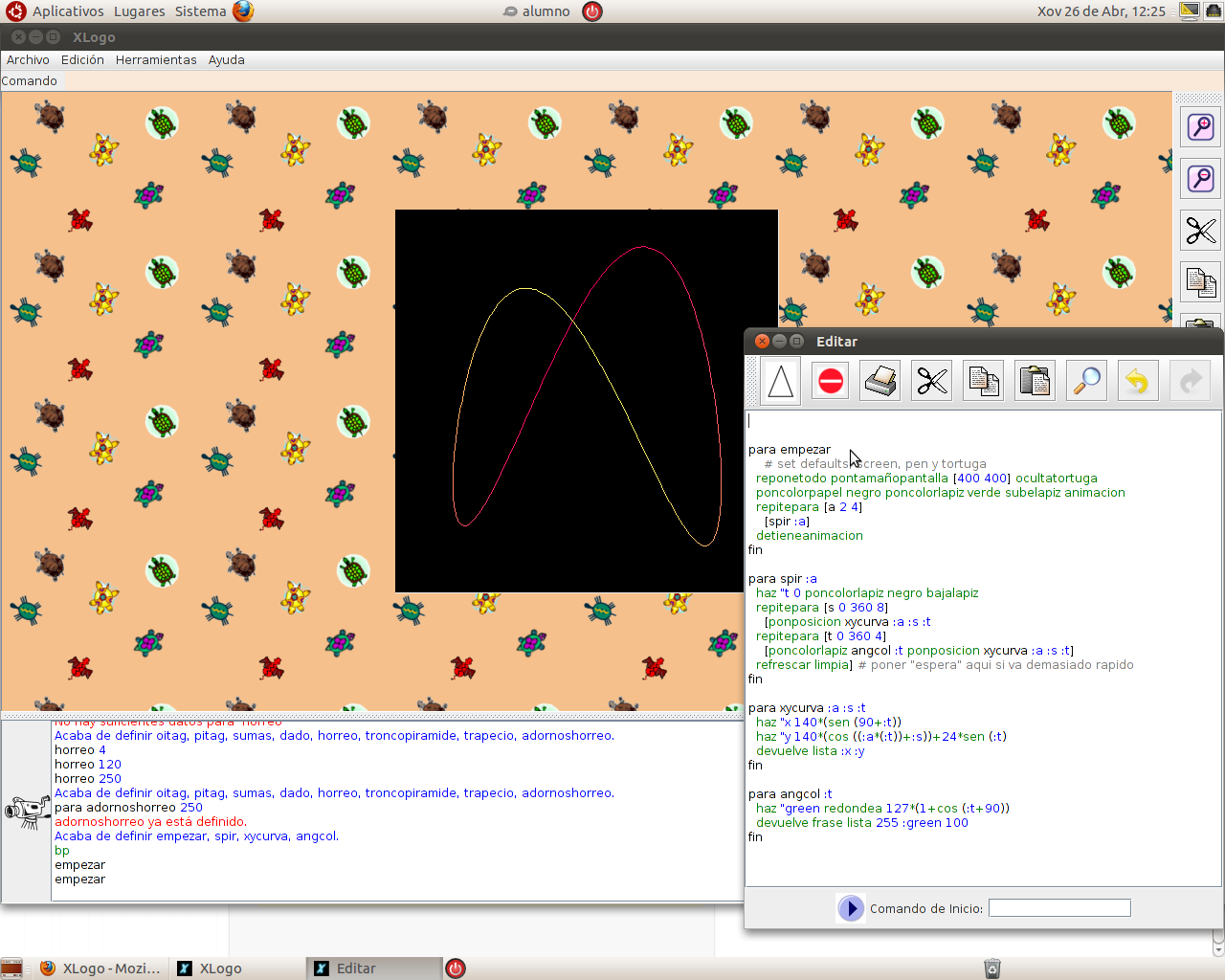Viewport: 1225px width, 980px height.
Task: Click the scissors icon in XLogo side toolbar
Action: [1201, 230]
